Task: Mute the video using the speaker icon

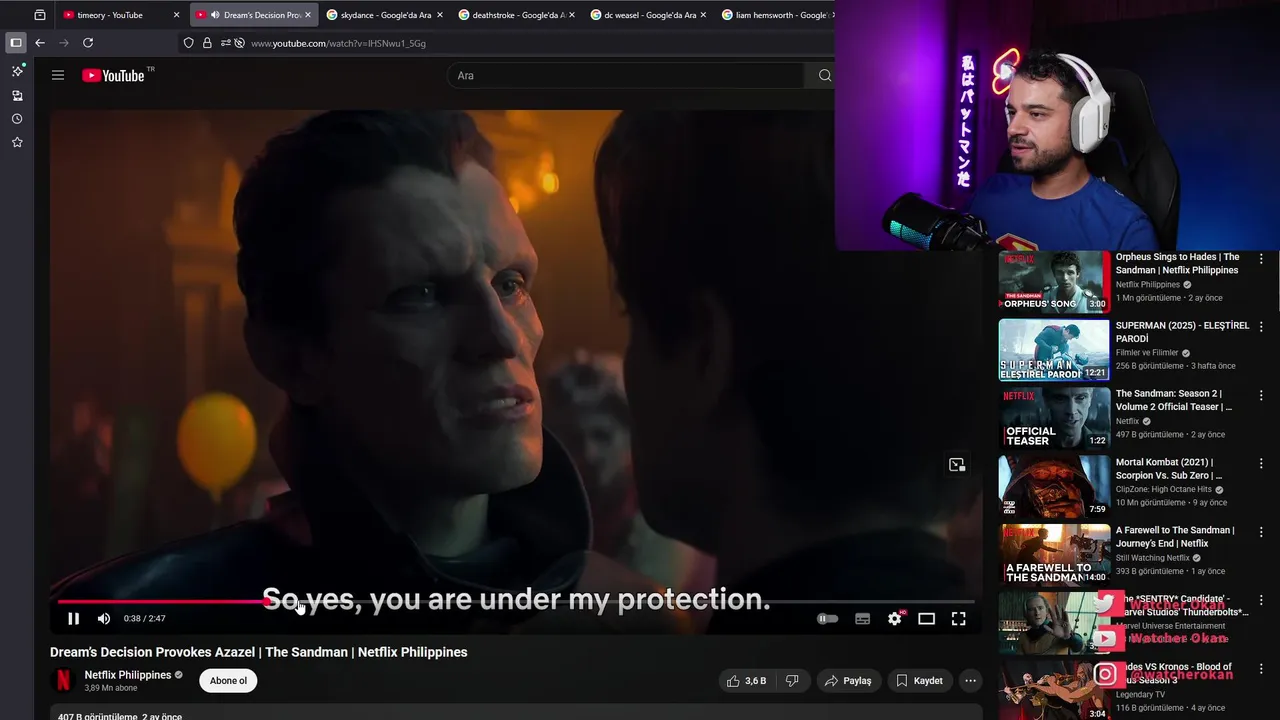Action: click(x=104, y=619)
